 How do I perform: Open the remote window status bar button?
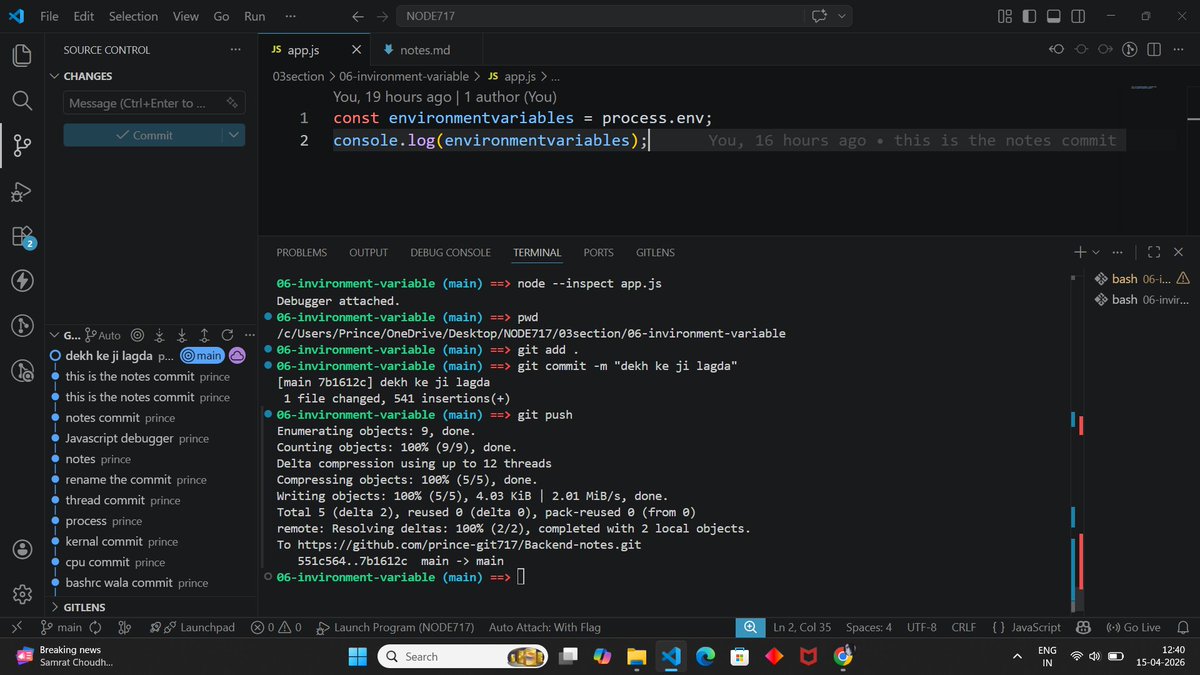coord(15,627)
